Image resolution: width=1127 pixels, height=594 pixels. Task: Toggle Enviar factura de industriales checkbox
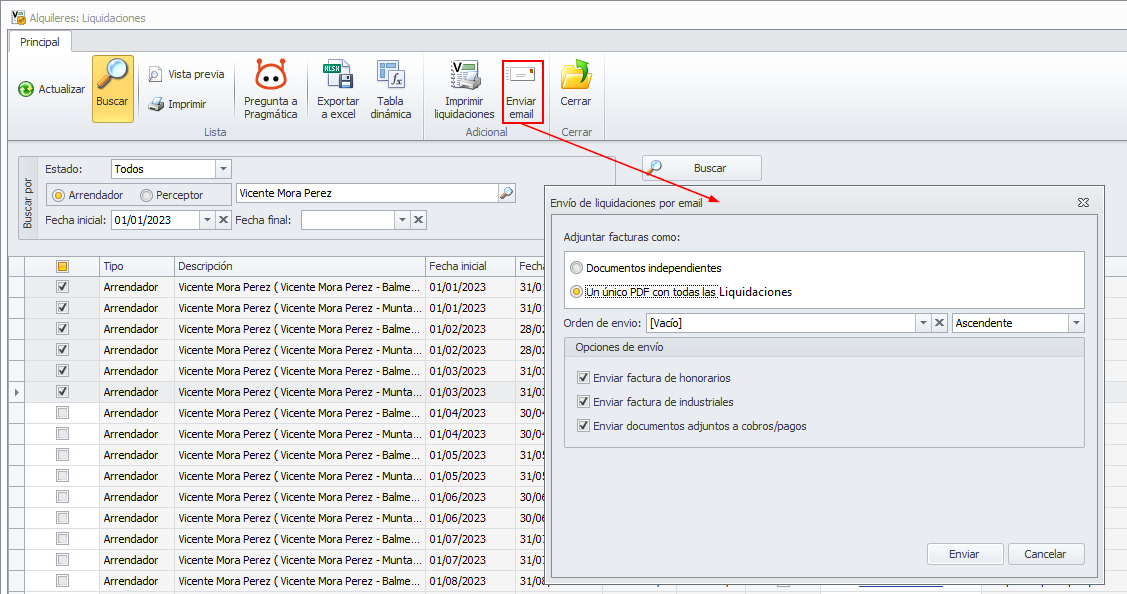tap(584, 402)
